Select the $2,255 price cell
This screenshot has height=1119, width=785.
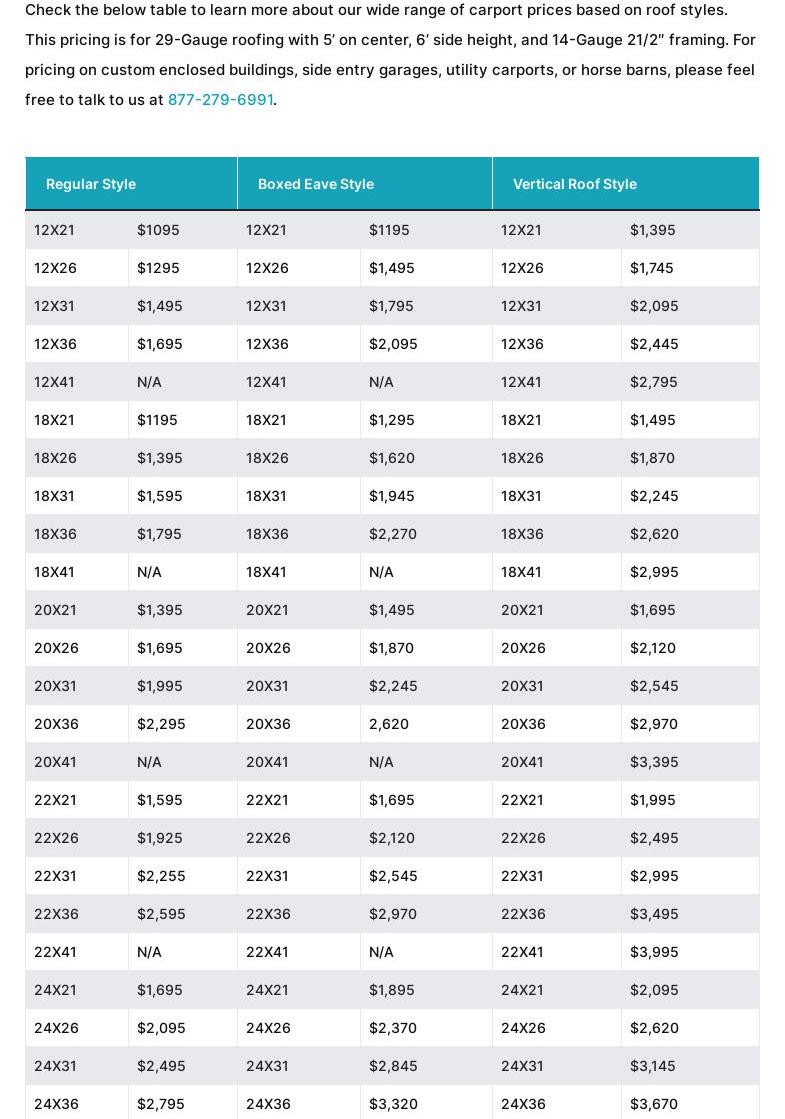pyautogui.click(x=161, y=876)
